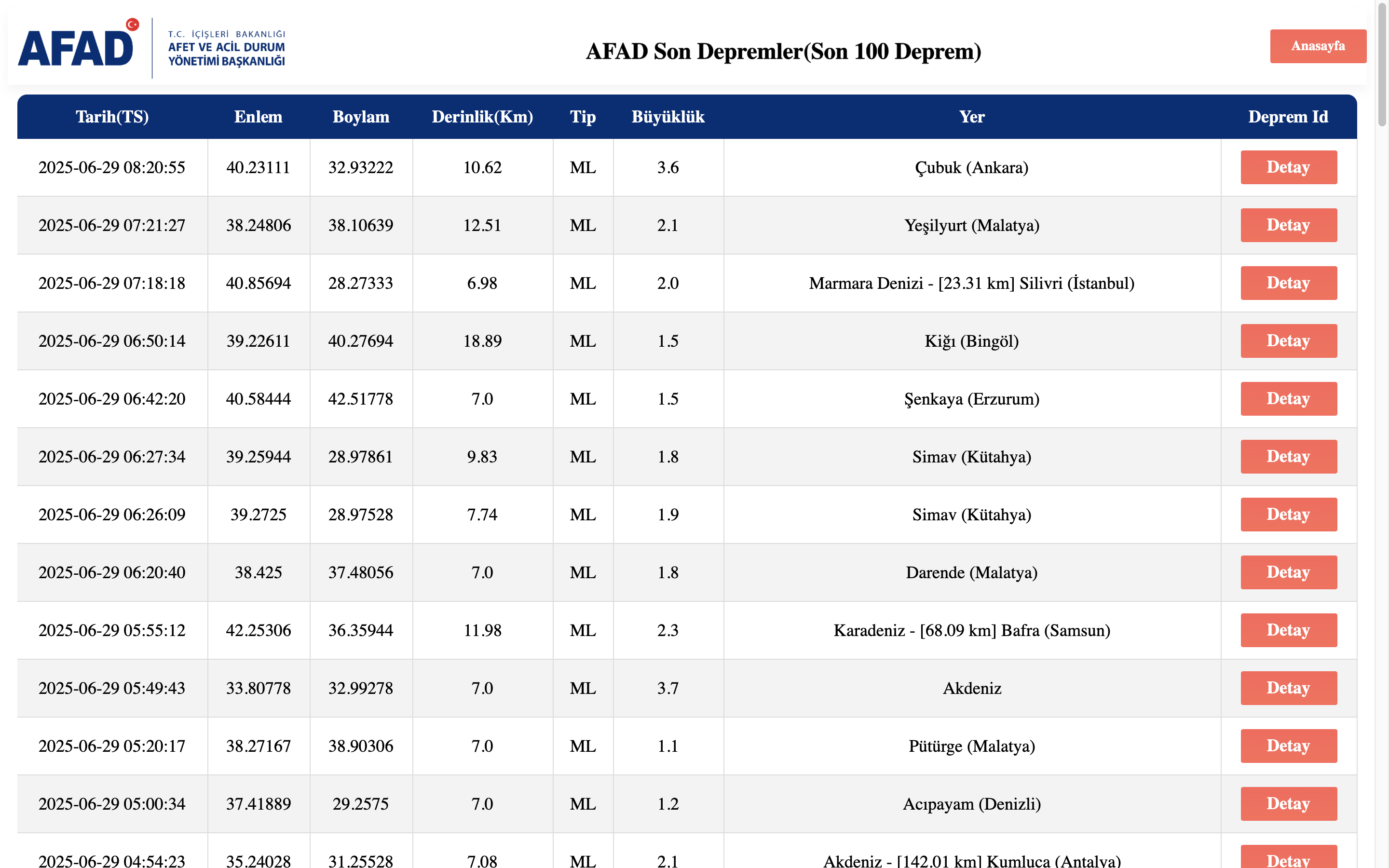Select date 2025-06-29 05:55:12
1389x868 pixels.
tap(112, 630)
